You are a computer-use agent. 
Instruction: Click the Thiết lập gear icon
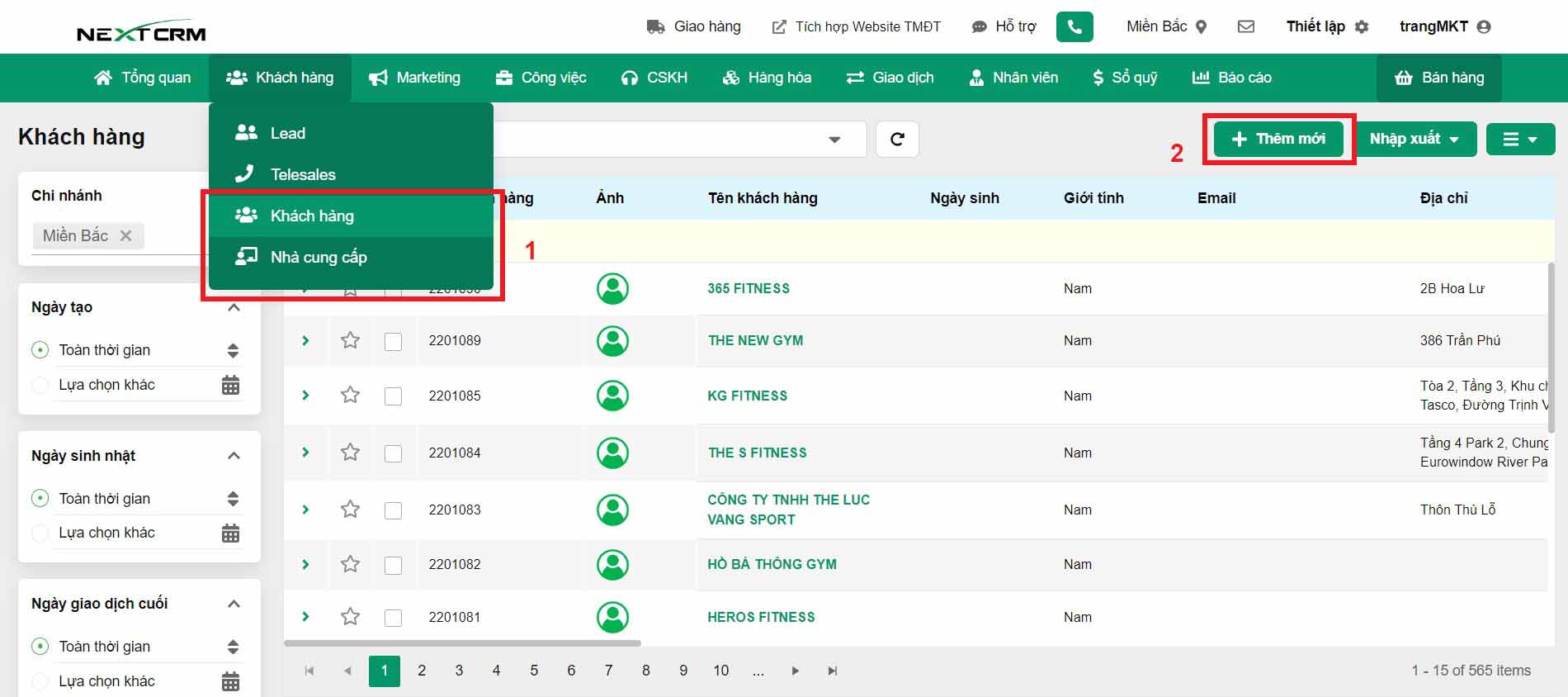1362,26
